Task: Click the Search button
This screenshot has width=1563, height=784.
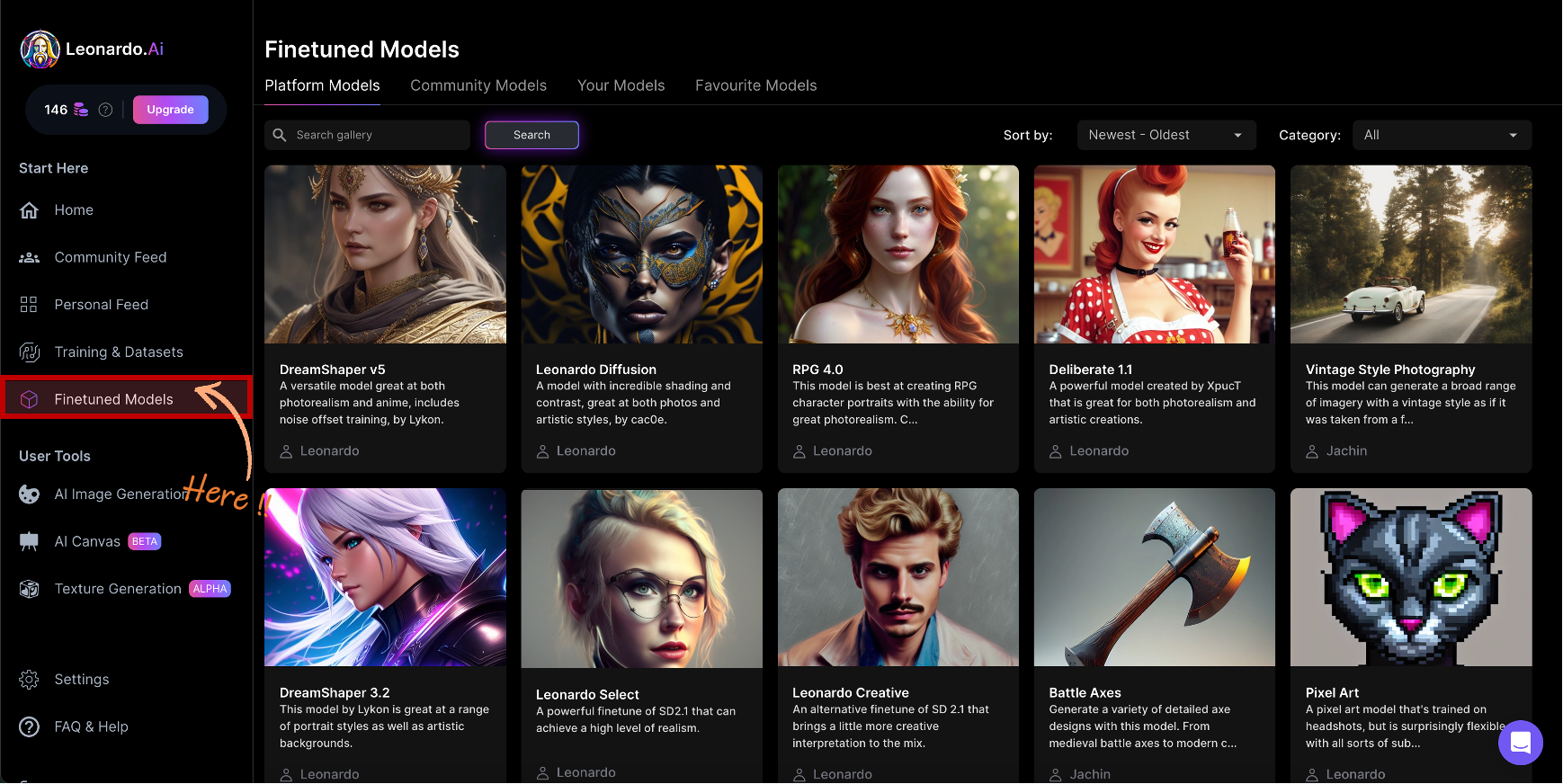Action: pos(531,135)
